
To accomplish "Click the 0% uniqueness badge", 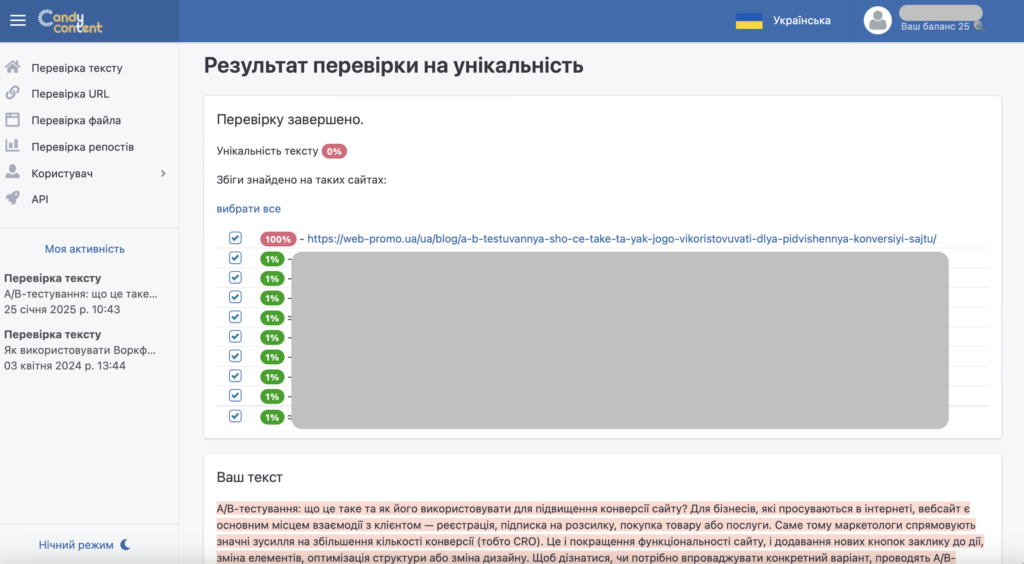I will [x=334, y=151].
